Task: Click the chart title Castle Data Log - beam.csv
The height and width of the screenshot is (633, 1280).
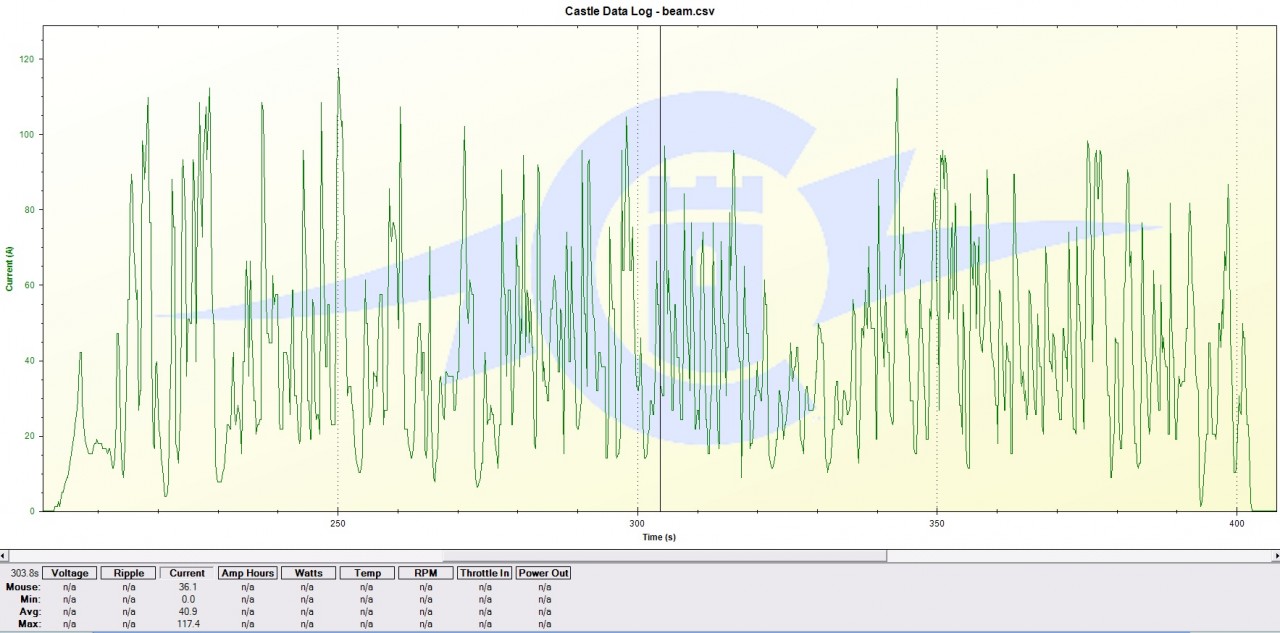Action: point(640,11)
